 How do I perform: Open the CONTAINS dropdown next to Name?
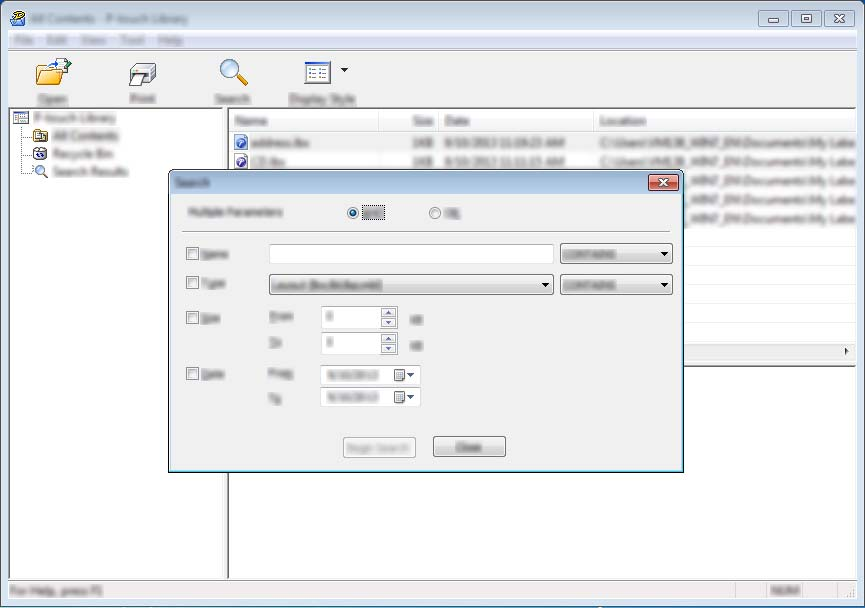(x=616, y=254)
